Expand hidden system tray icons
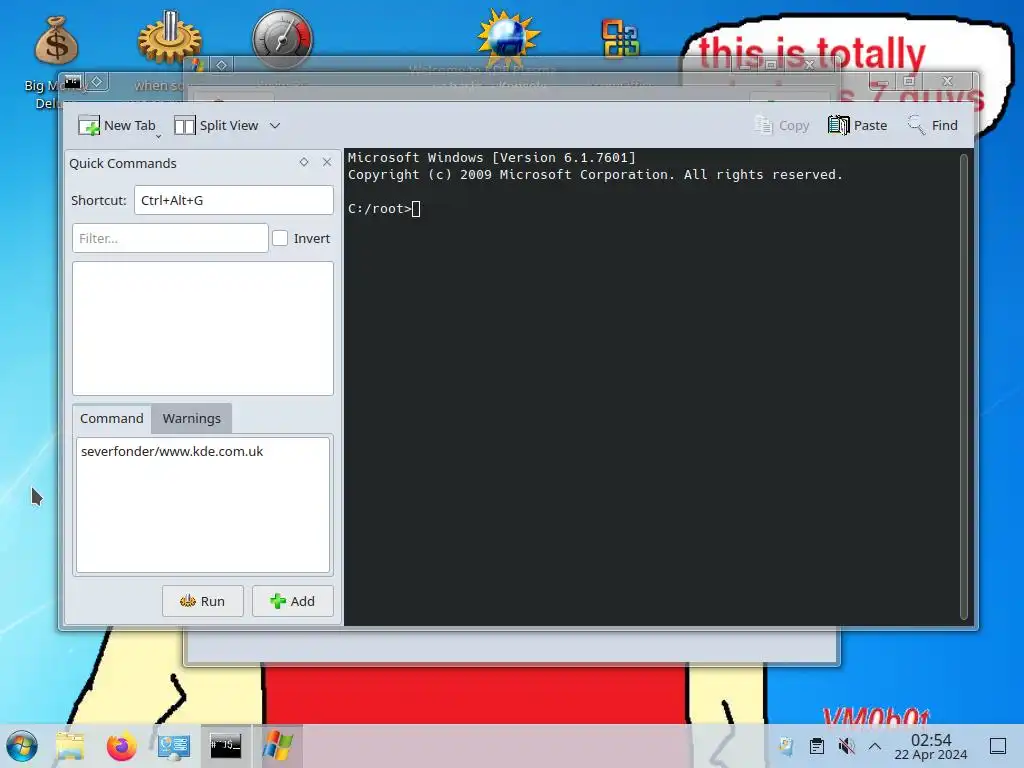Viewport: 1024px width, 768px height. point(875,746)
